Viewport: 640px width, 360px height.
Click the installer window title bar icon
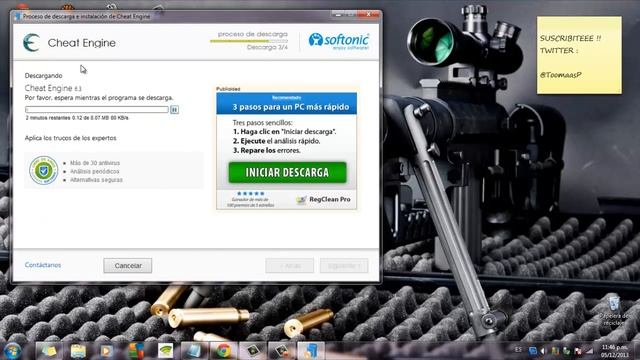pyautogui.click(x=17, y=16)
